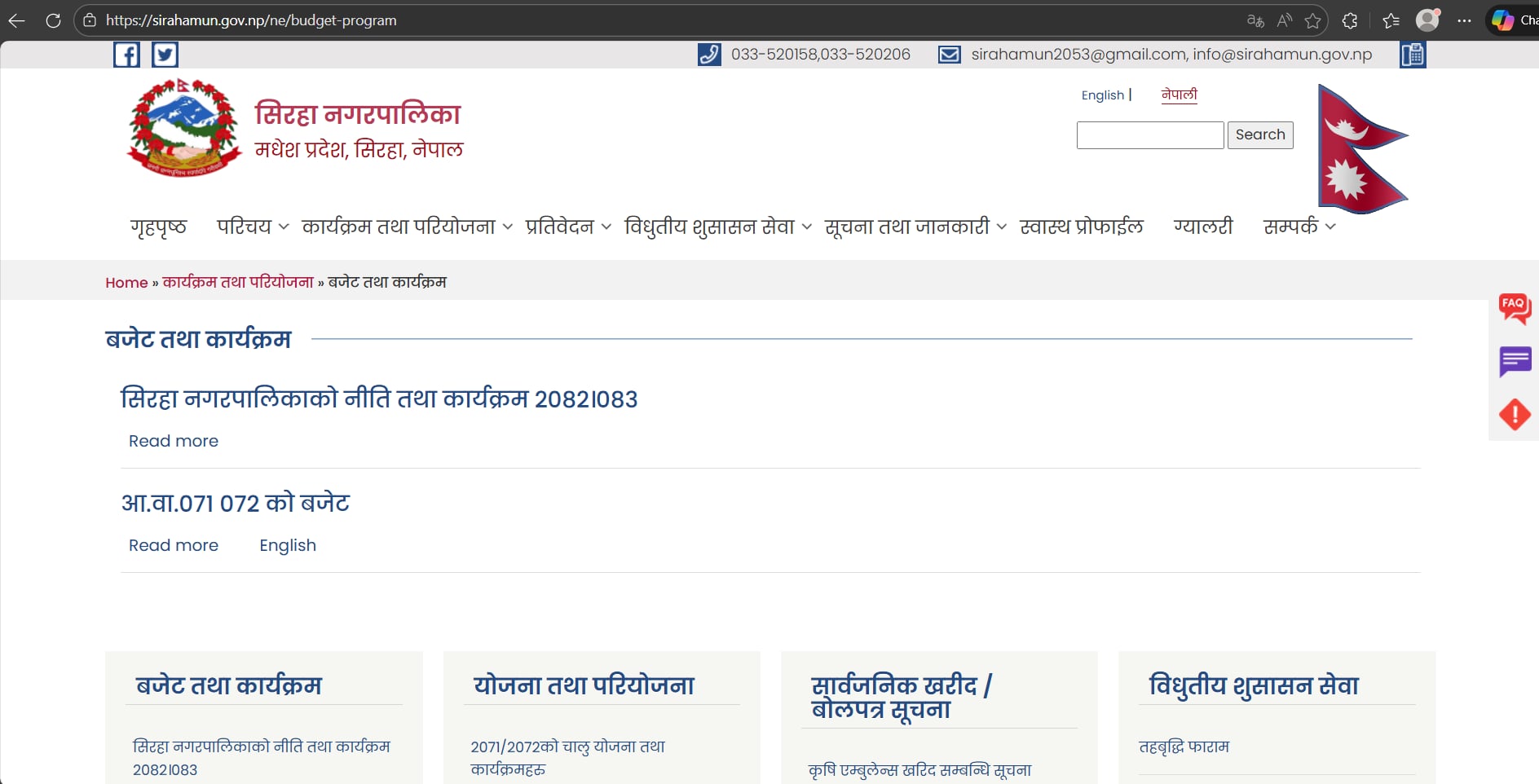Open the Facebook page icon
The image size is (1539, 784).
point(126,55)
